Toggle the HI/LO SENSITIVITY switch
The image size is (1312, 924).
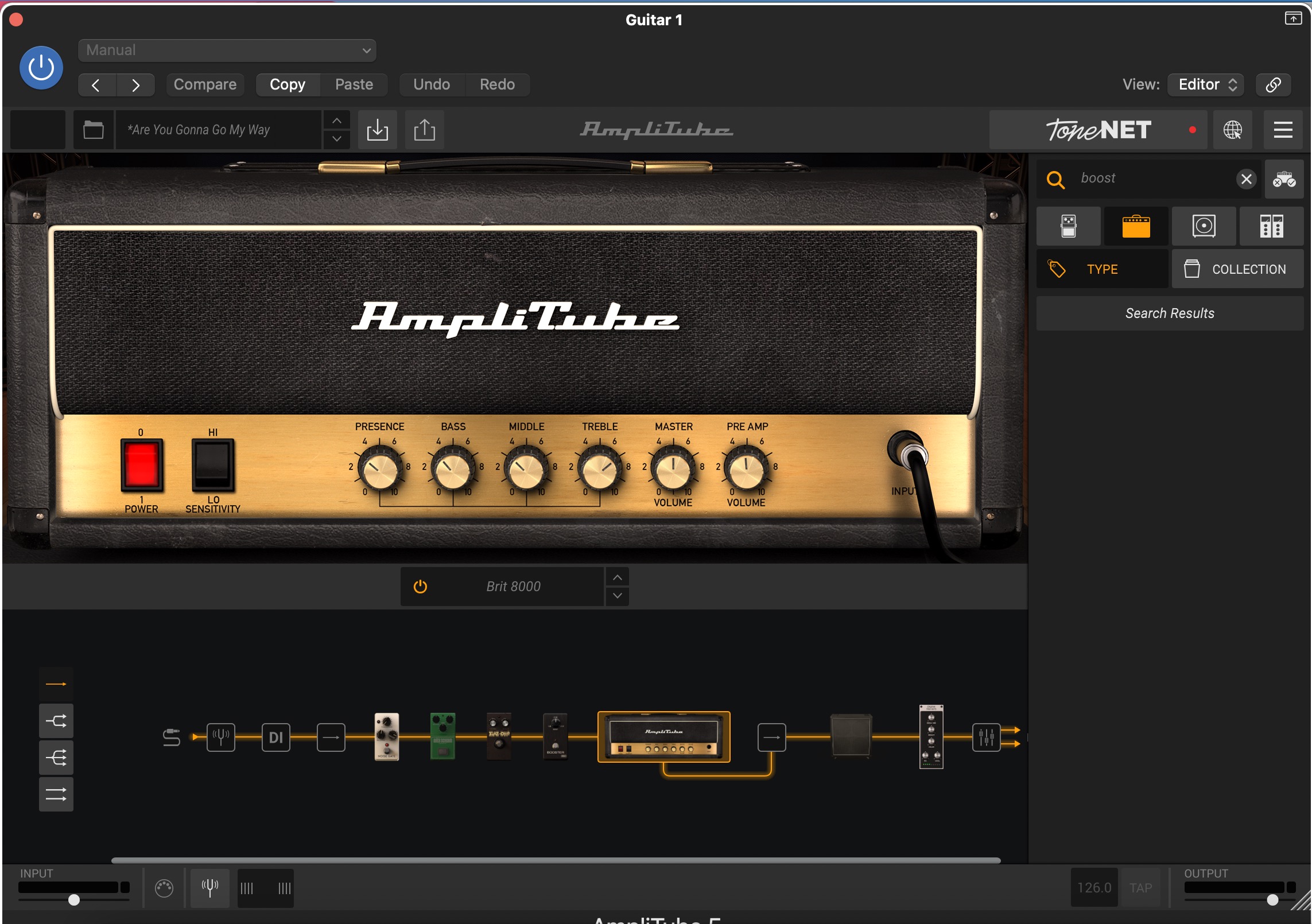[213, 465]
